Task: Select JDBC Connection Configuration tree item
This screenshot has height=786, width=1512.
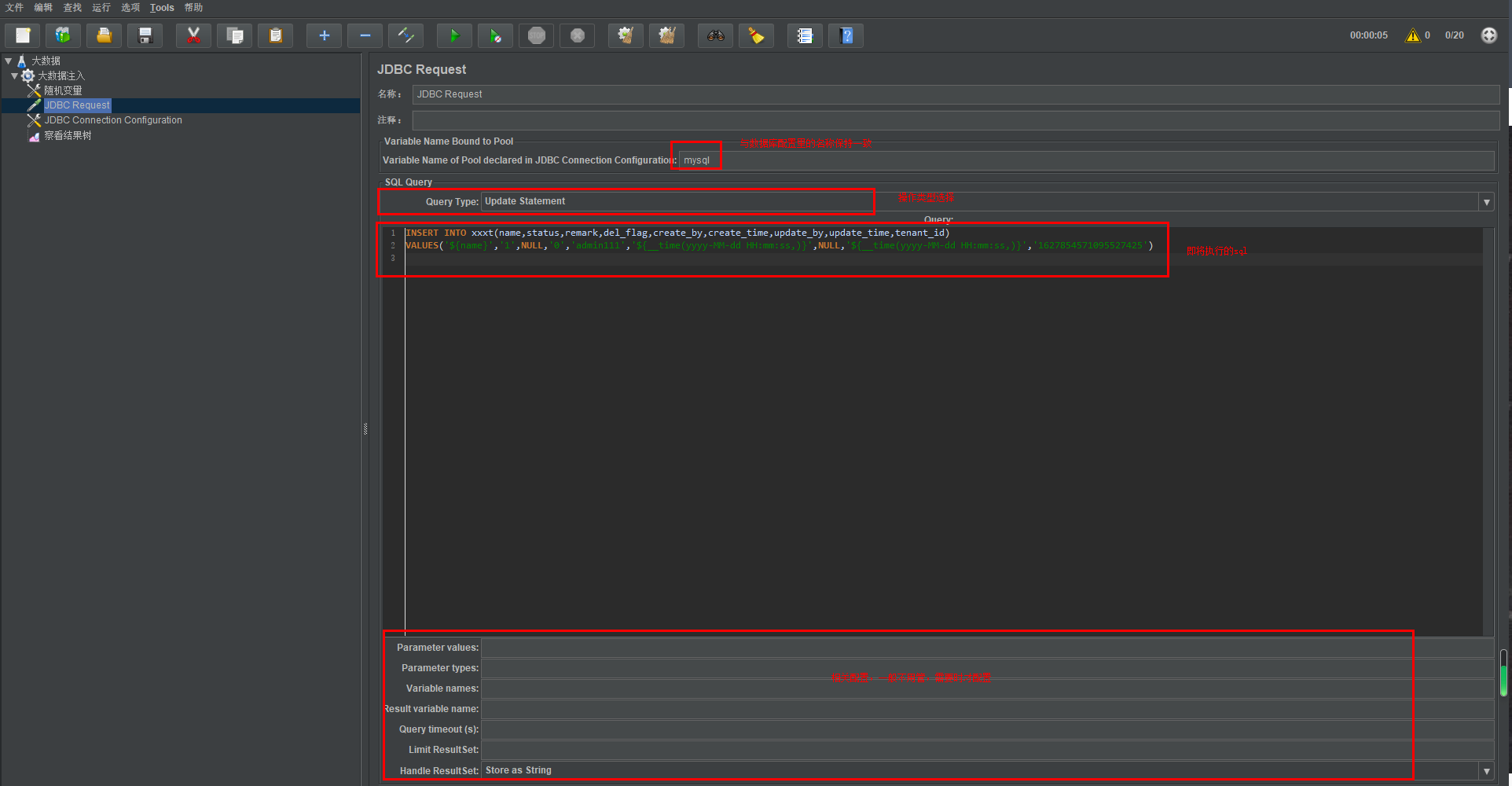Action: 113,120
